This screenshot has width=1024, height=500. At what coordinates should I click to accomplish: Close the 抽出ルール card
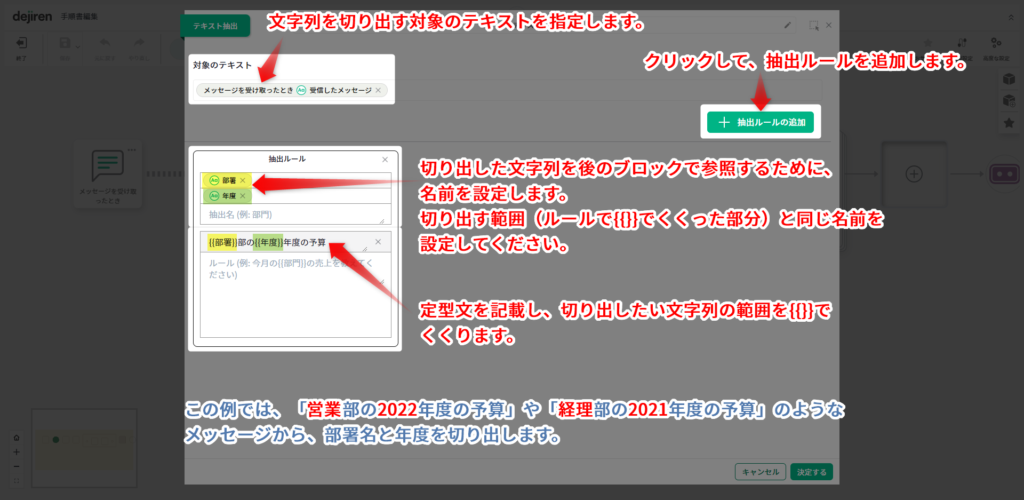click(x=385, y=159)
